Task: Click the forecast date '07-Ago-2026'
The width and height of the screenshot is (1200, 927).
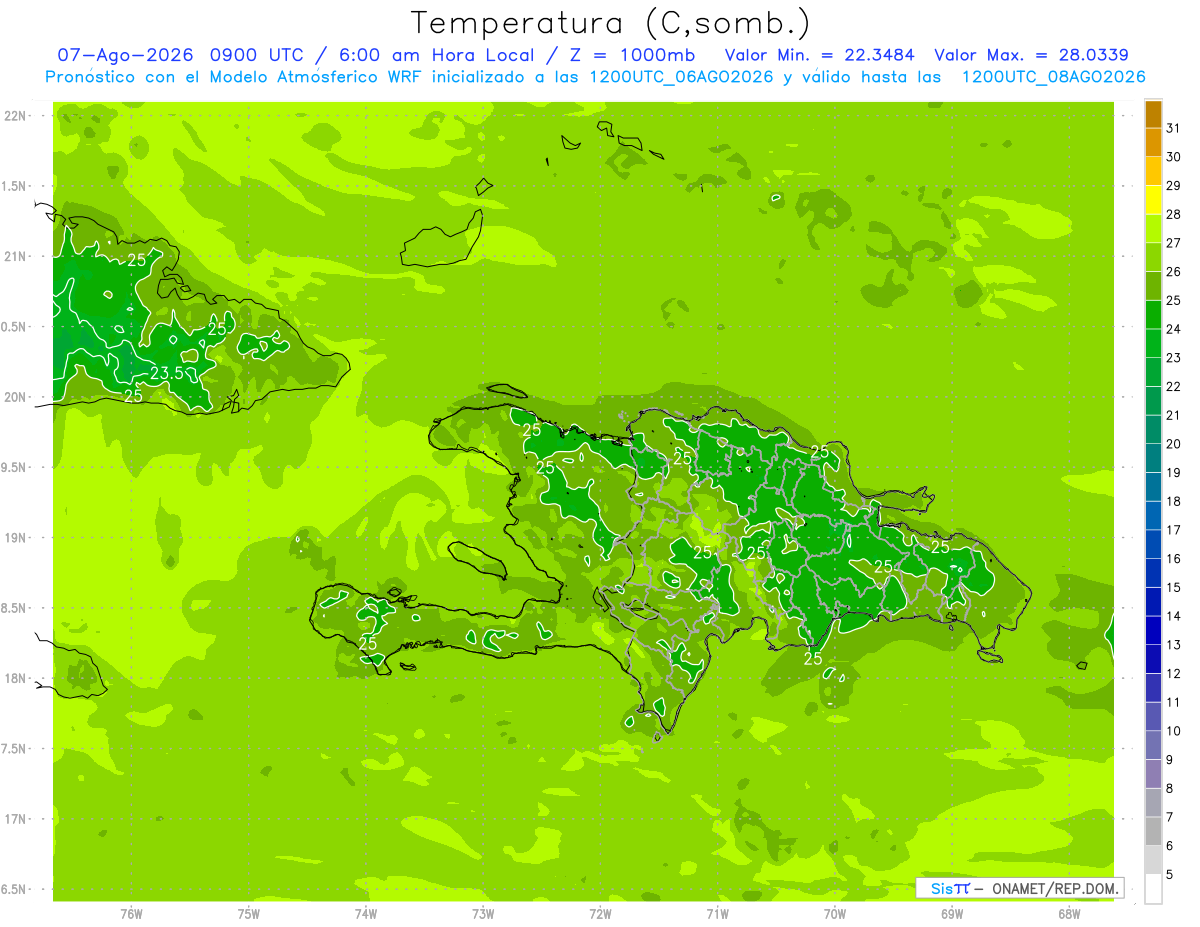Action: [124, 55]
